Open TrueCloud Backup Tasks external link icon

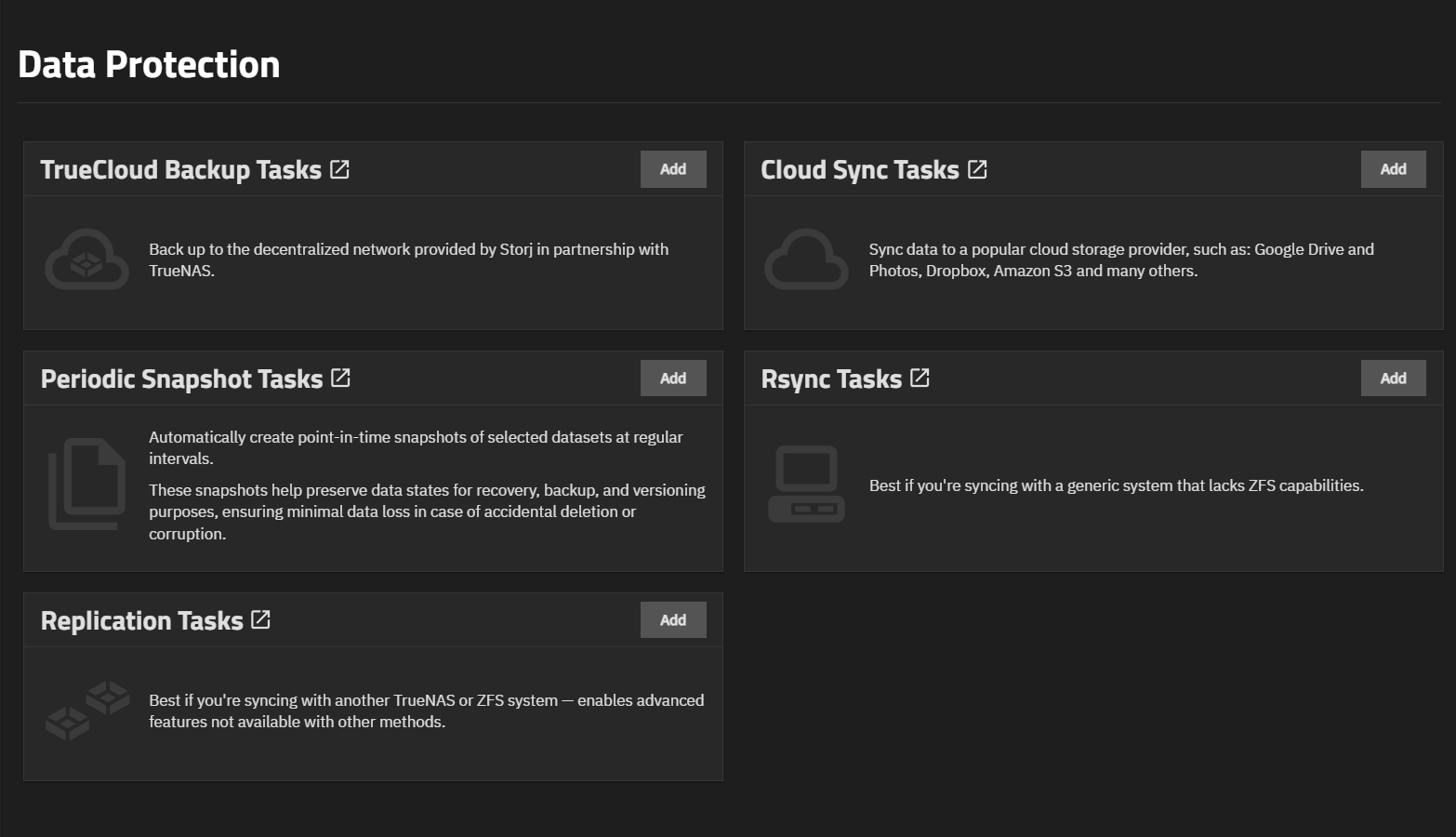click(339, 169)
